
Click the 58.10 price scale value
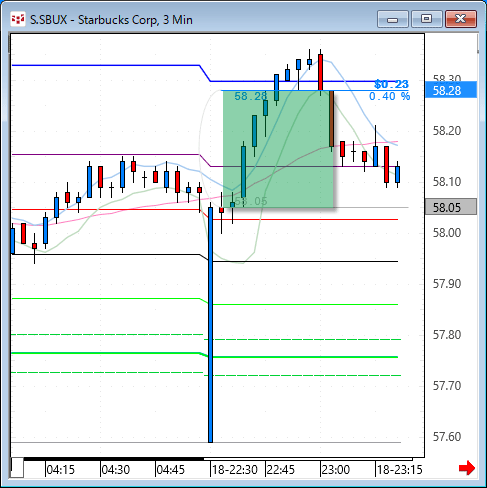click(447, 182)
